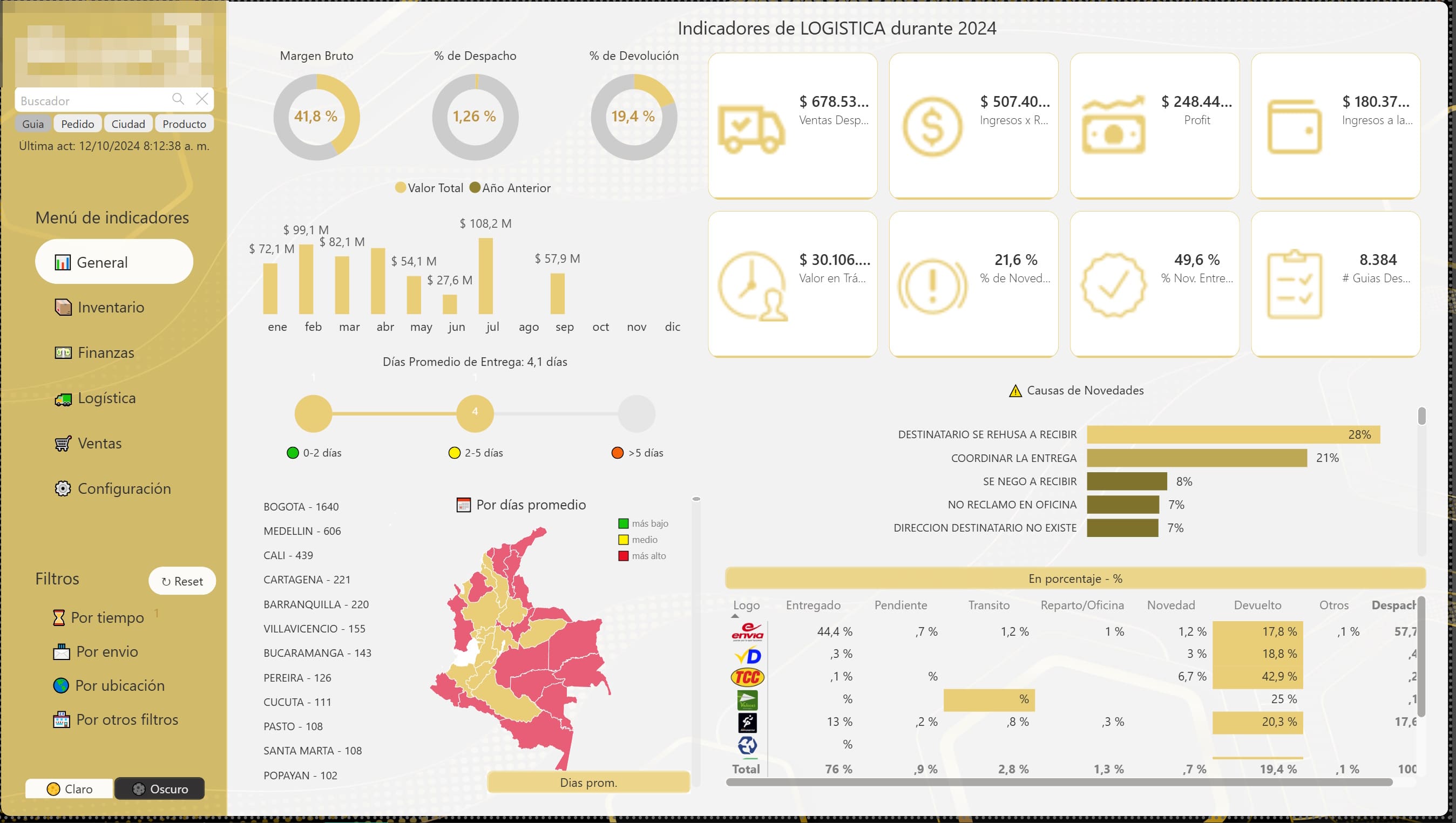Select the Guia search tab
This screenshot has height=823, width=1456.
point(33,124)
